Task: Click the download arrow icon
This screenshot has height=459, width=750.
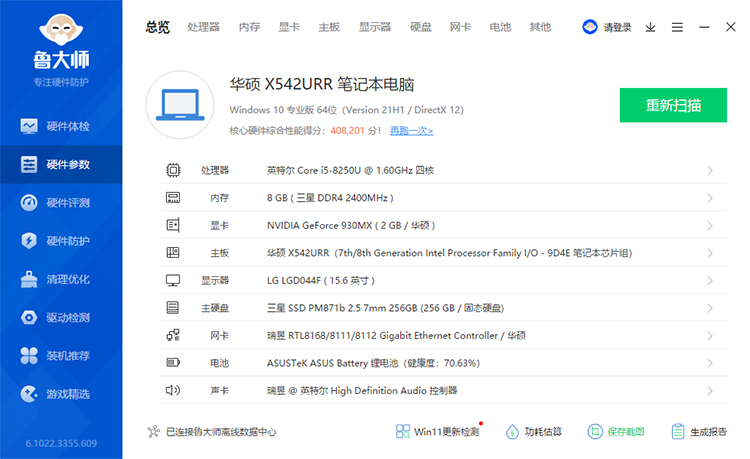Action: click(x=650, y=27)
